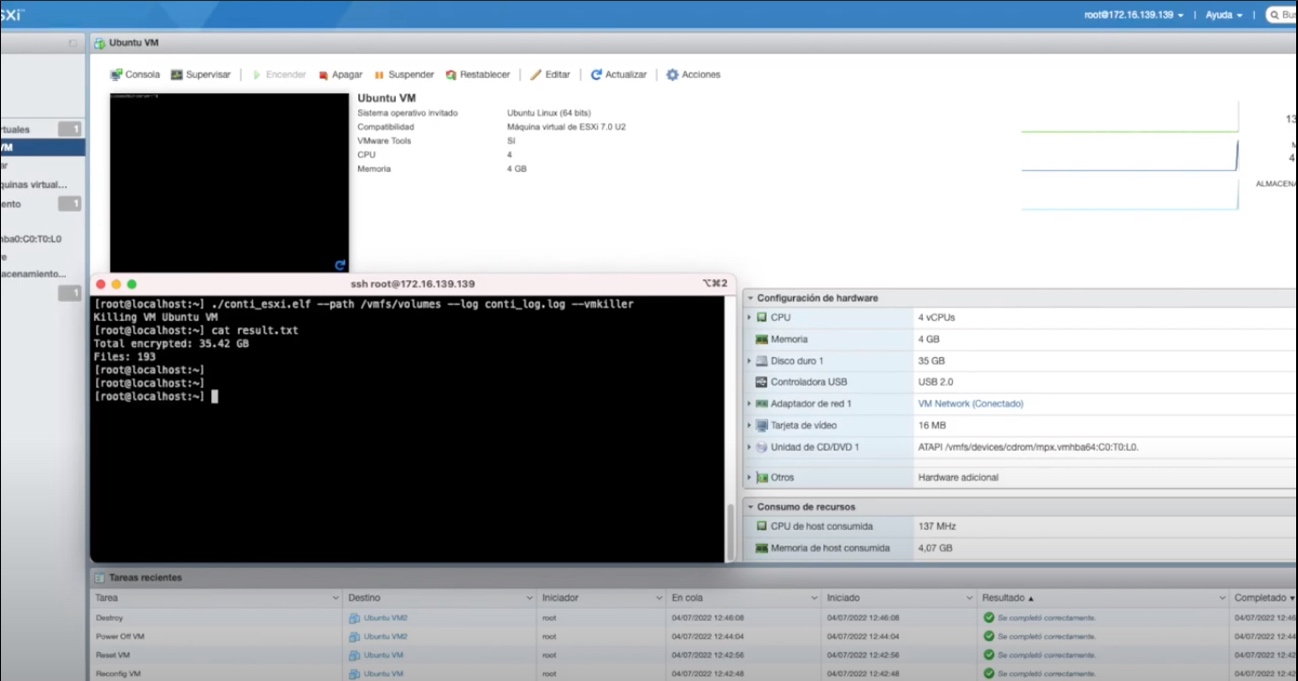1298x681 pixels.
Task: Open the root@172.16.139.139 user dropdown
Action: (x=1134, y=15)
